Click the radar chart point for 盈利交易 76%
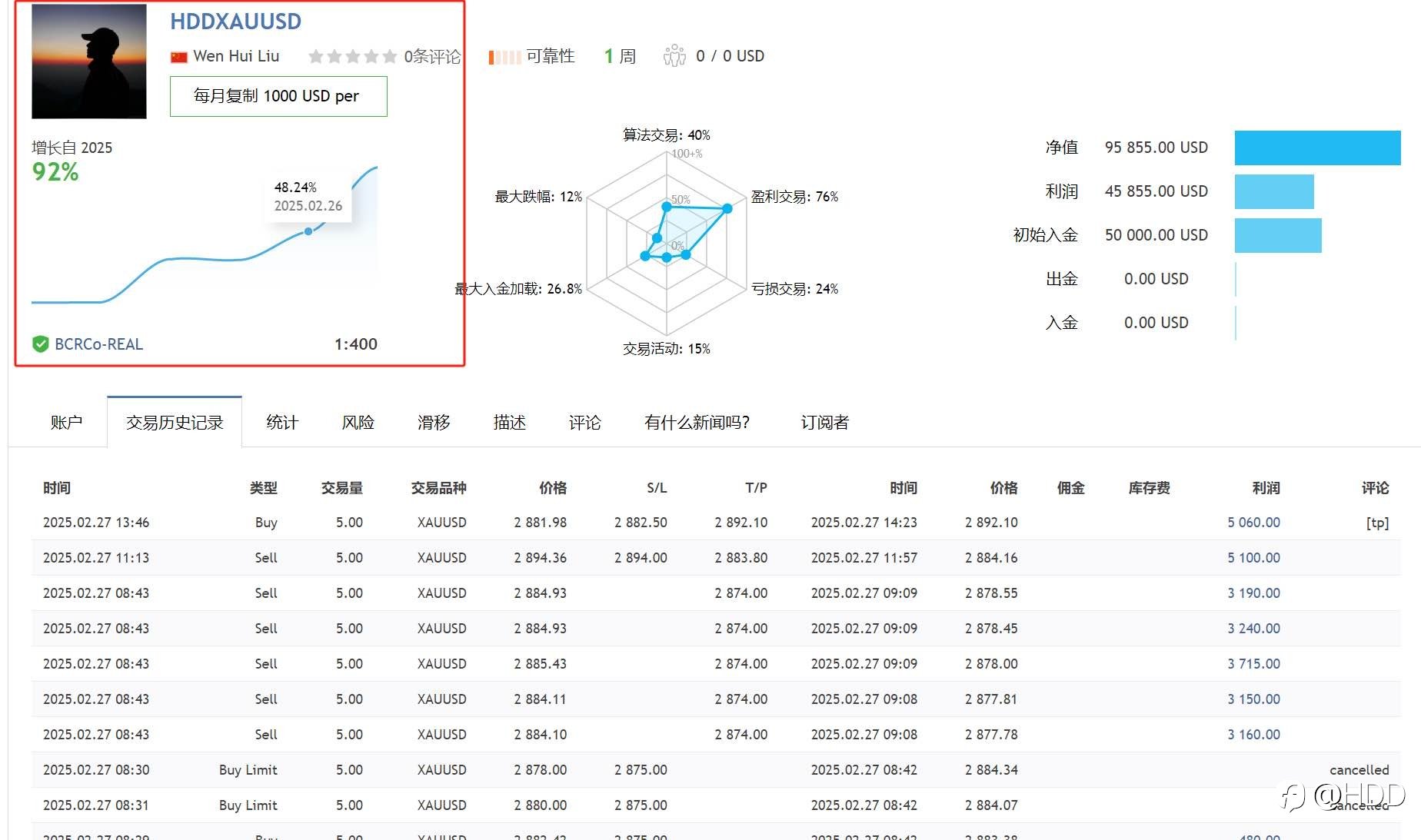Image resolution: width=1421 pixels, height=840 pixels. 727,208
